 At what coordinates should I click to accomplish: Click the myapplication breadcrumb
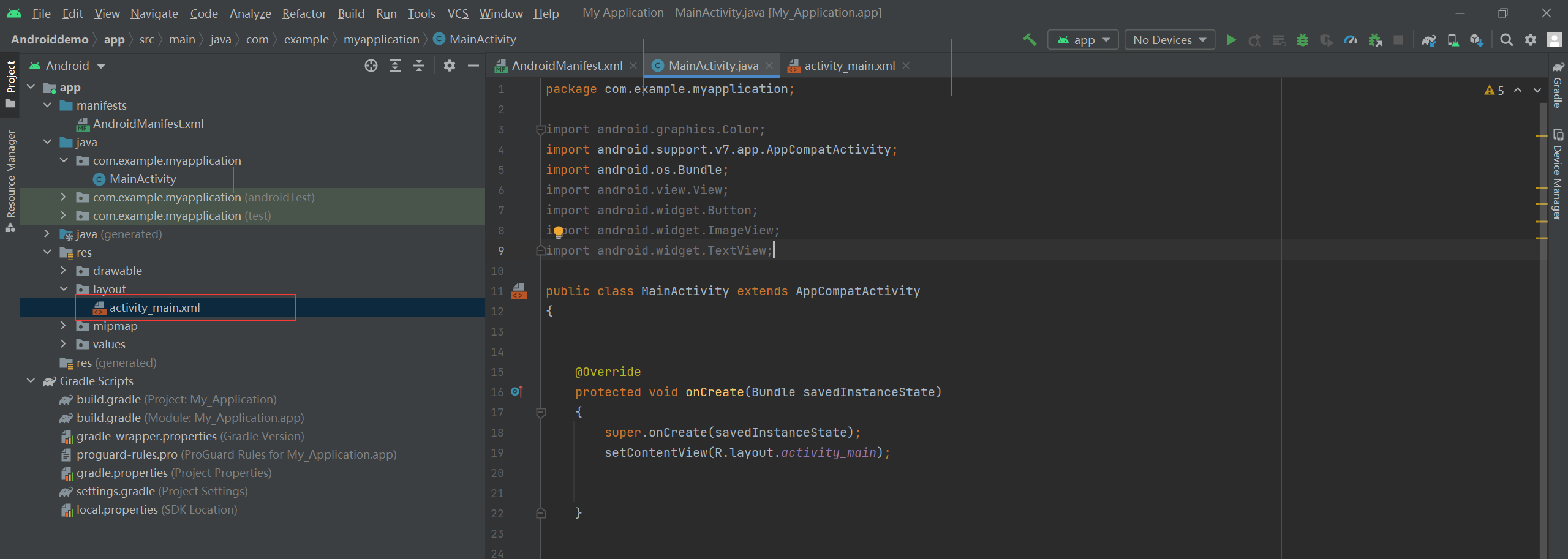pos(381,40)
